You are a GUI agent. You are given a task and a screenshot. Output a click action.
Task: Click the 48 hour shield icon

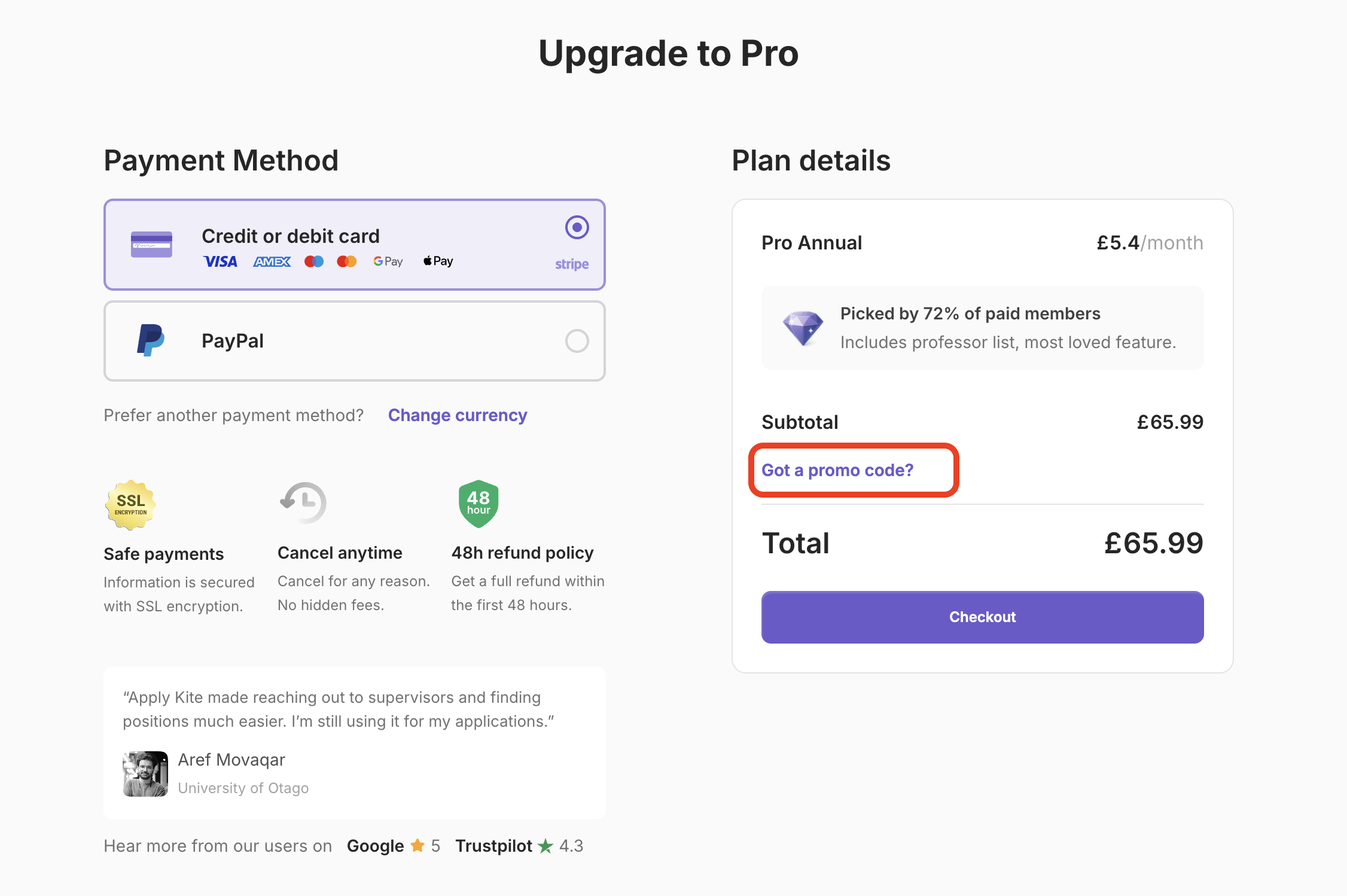(479, 504)
